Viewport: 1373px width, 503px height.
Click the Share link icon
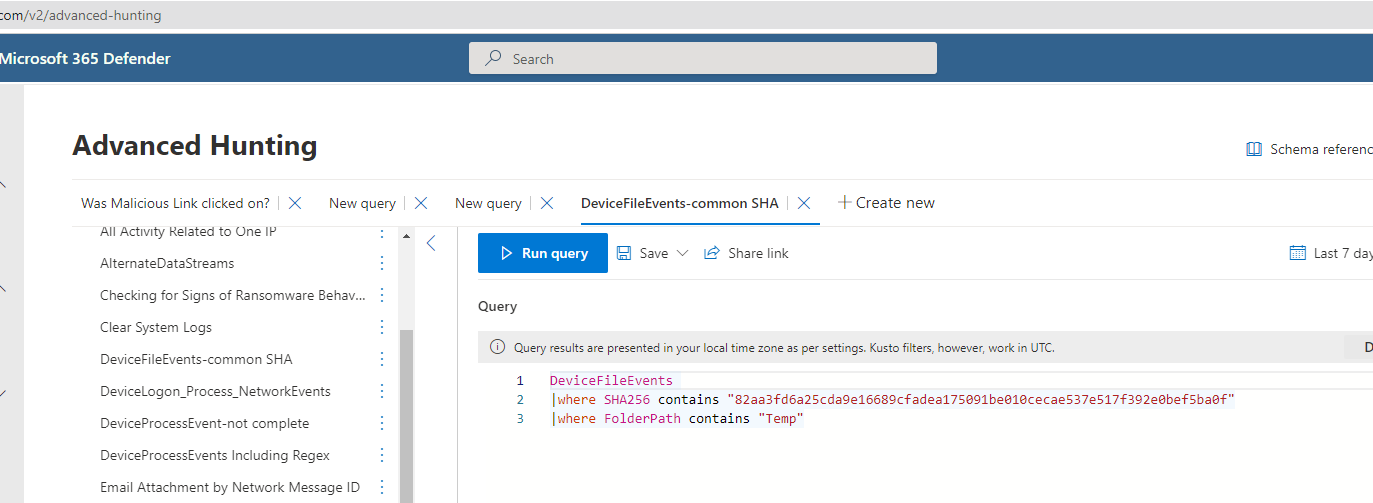coord(712,253)
